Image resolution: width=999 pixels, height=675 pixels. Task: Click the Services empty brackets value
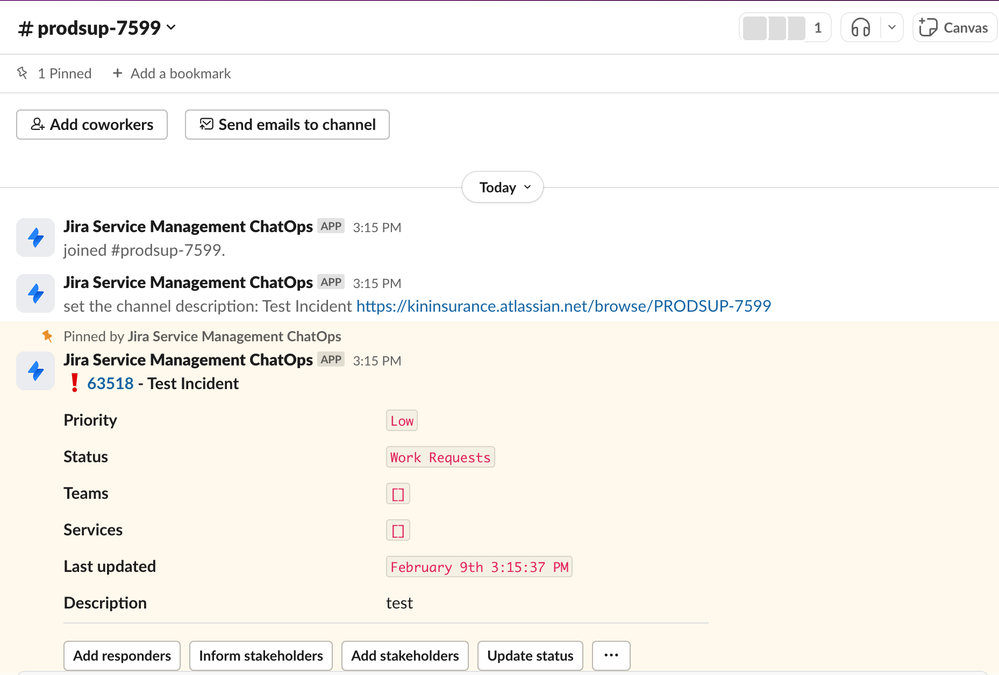point(398,530)
